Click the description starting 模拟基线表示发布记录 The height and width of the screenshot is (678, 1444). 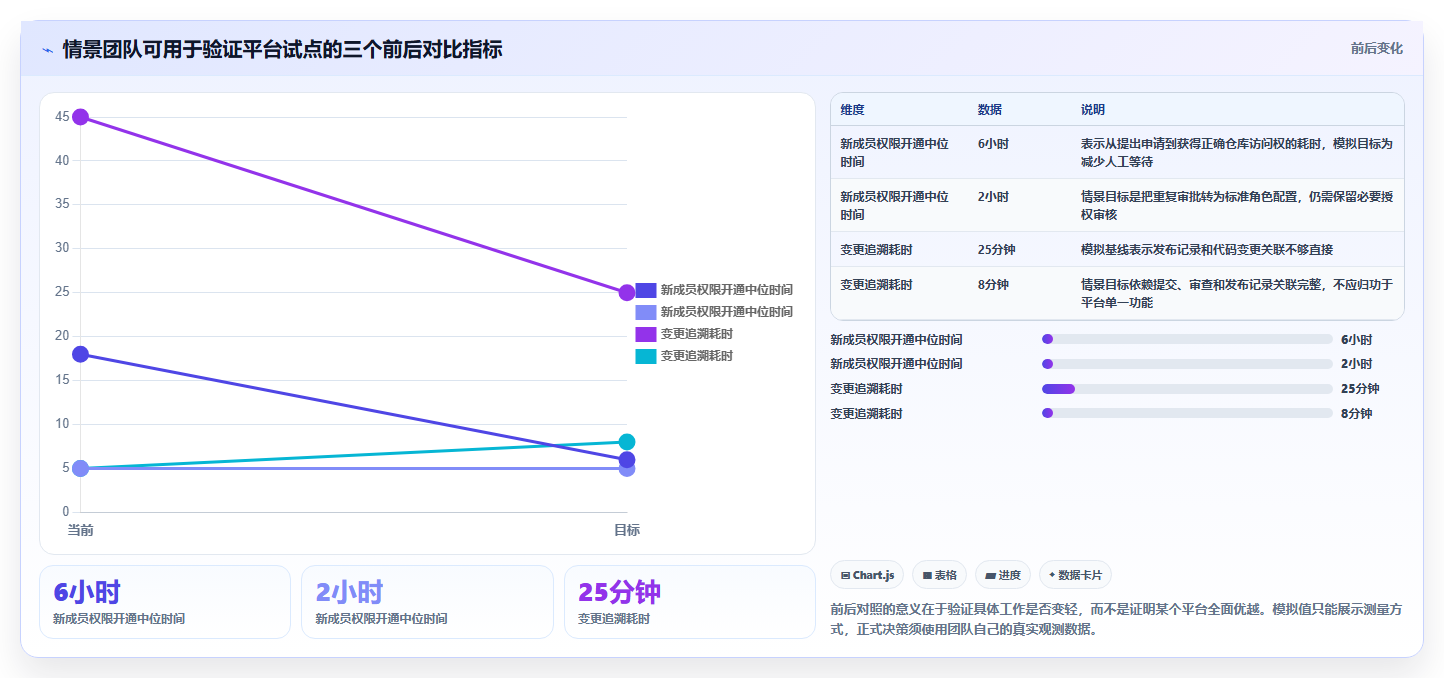point(1207,250)
